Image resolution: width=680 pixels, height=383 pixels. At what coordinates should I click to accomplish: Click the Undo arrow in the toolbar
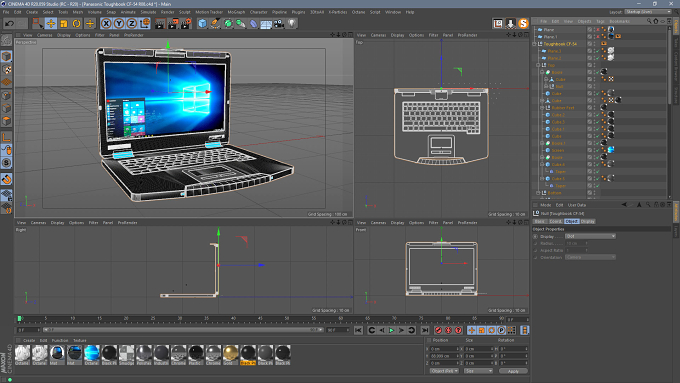pyautogui.click(x=10, y=23)
